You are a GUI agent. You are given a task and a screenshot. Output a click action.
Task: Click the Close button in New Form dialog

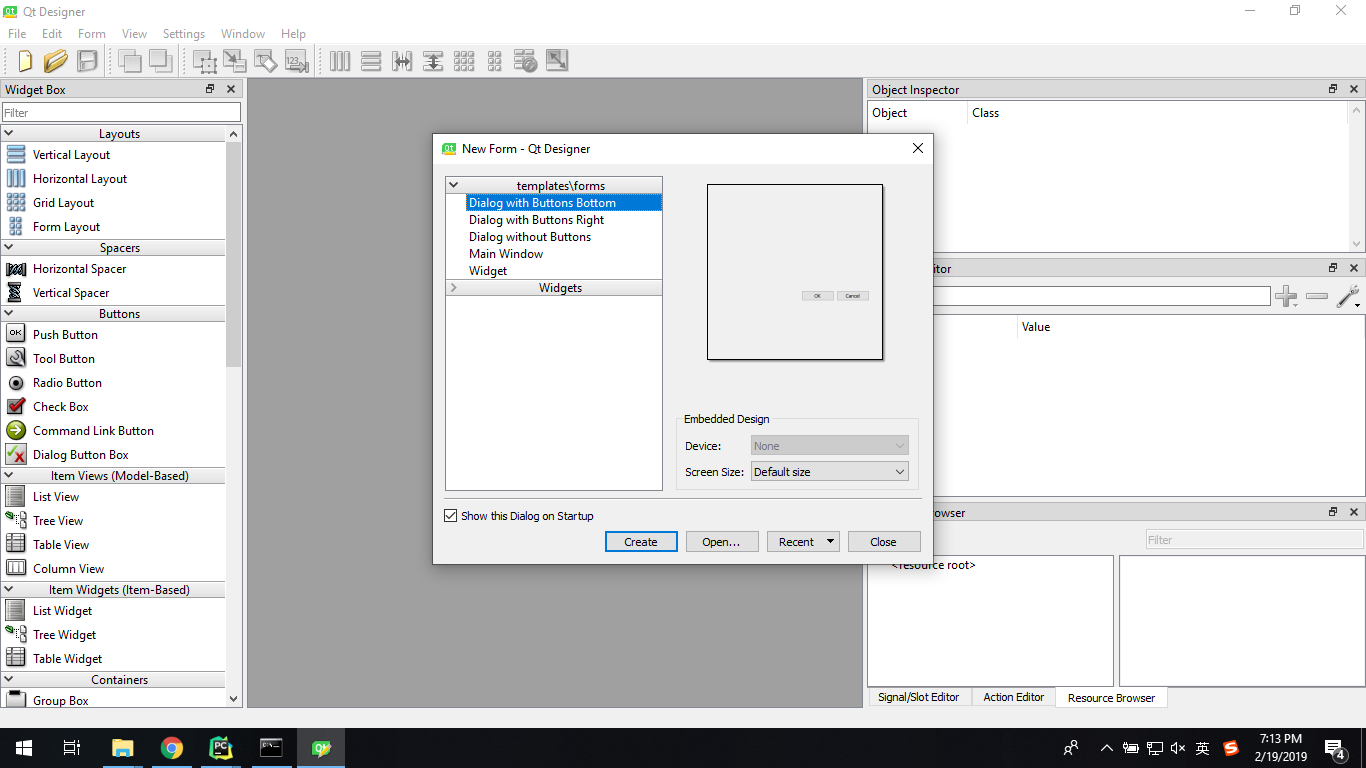point(883,542)
